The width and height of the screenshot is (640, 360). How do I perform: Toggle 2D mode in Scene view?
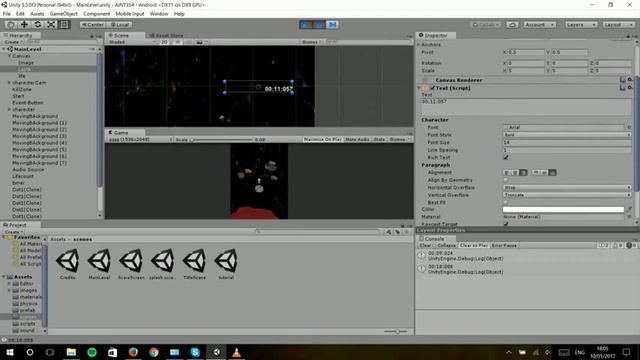tap(164, 42)
